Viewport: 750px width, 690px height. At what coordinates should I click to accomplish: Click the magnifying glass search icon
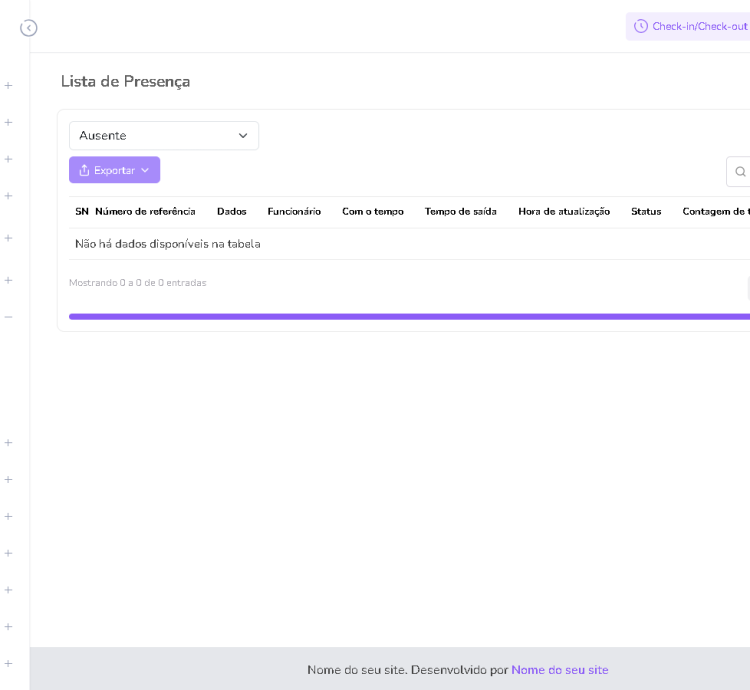[x=740, y=172]
